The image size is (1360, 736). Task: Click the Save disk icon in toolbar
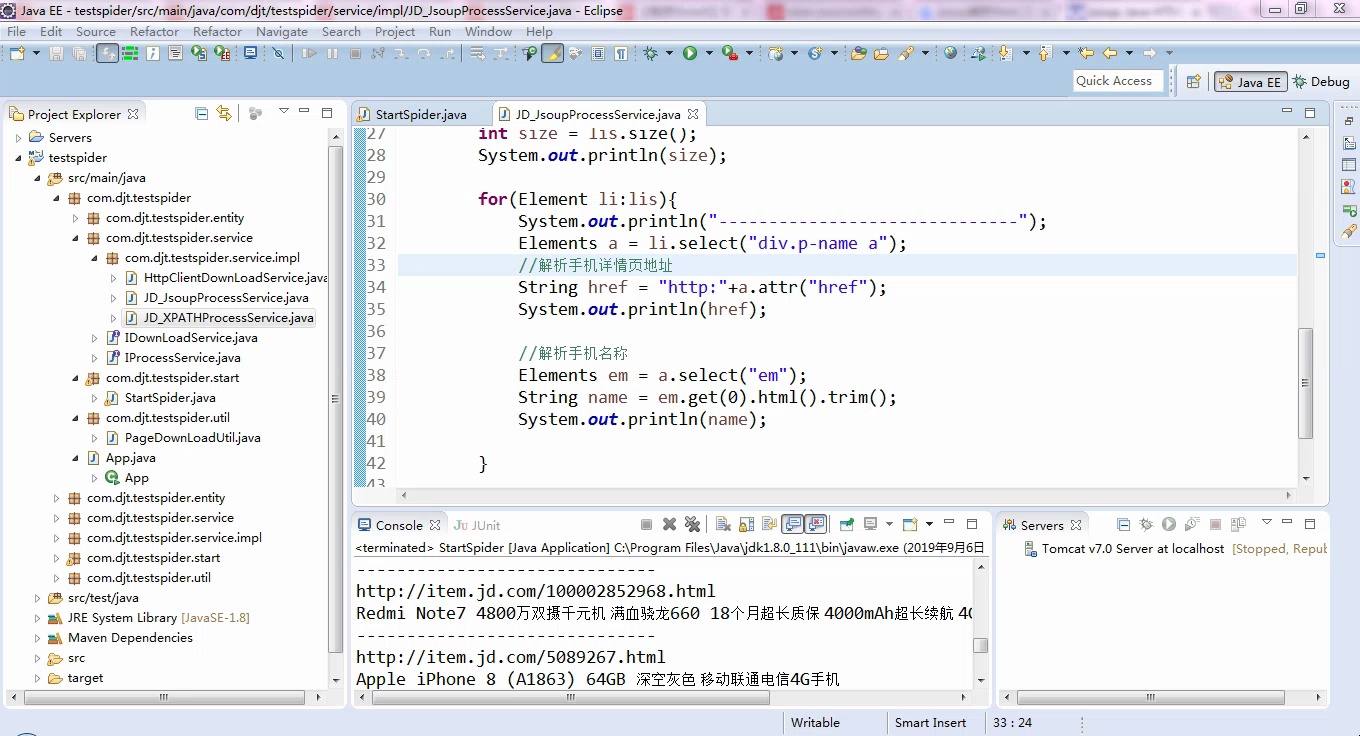coord(56,53)
